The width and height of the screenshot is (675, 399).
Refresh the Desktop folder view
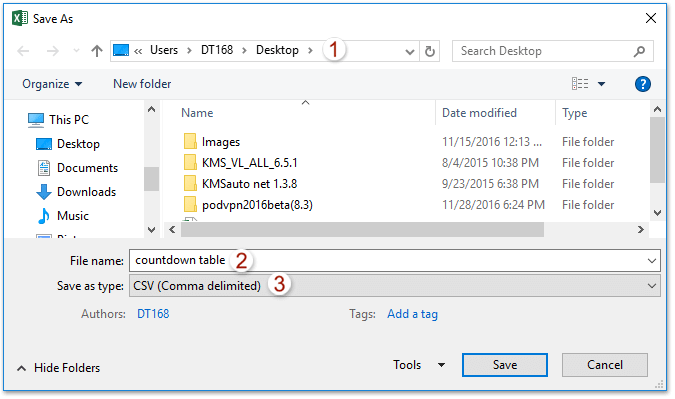point(430,51)
